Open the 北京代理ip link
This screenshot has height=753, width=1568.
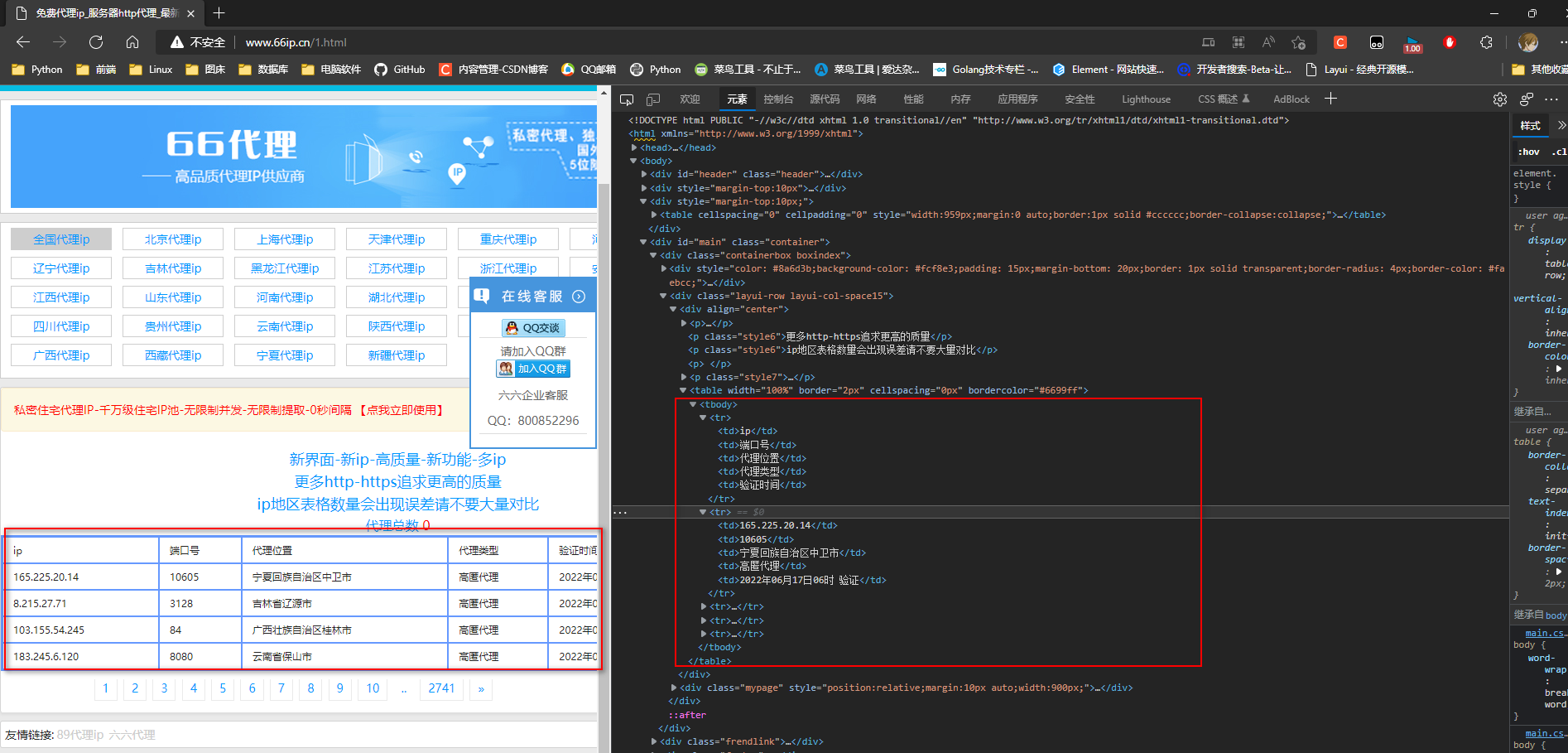click(173, 239)
